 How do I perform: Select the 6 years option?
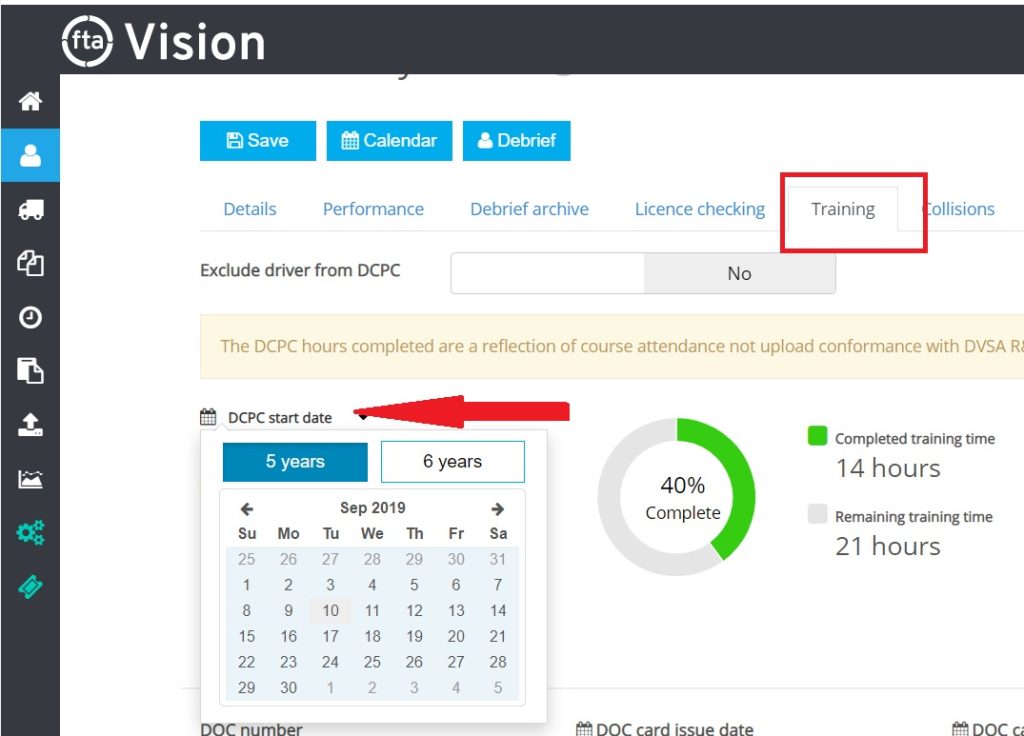click(453, 462)
